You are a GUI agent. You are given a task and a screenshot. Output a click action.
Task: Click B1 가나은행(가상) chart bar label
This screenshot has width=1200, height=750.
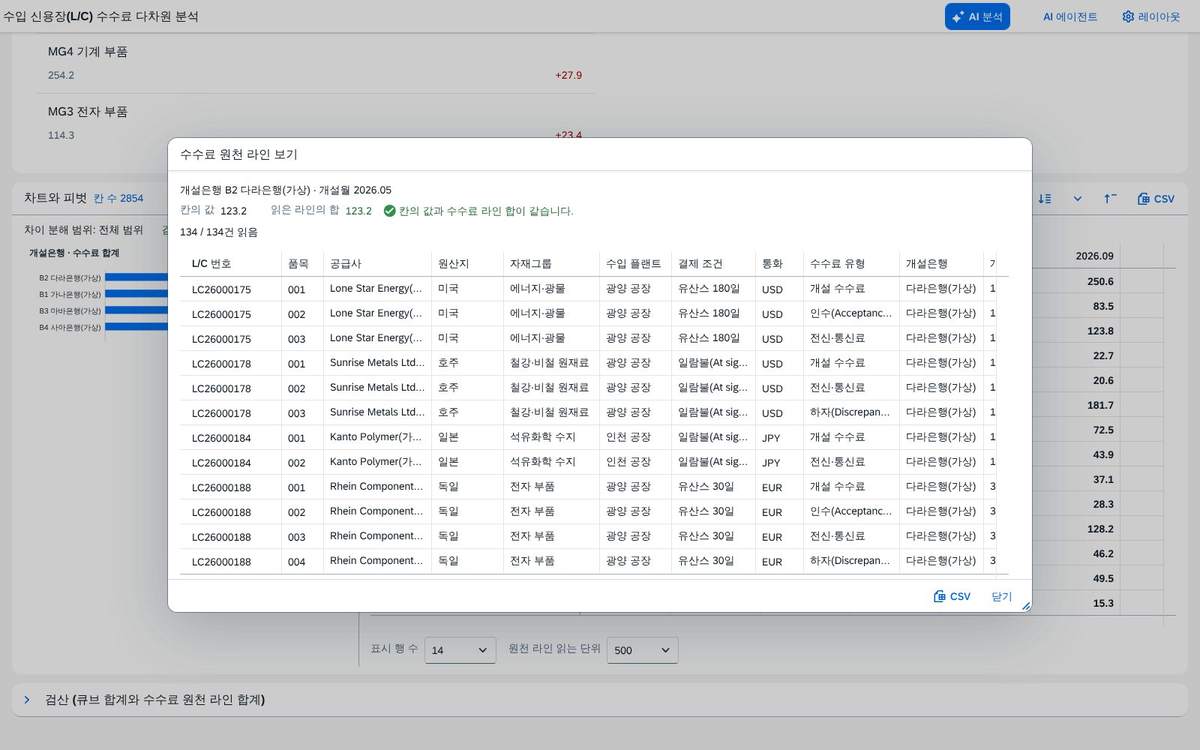point(70,294)
